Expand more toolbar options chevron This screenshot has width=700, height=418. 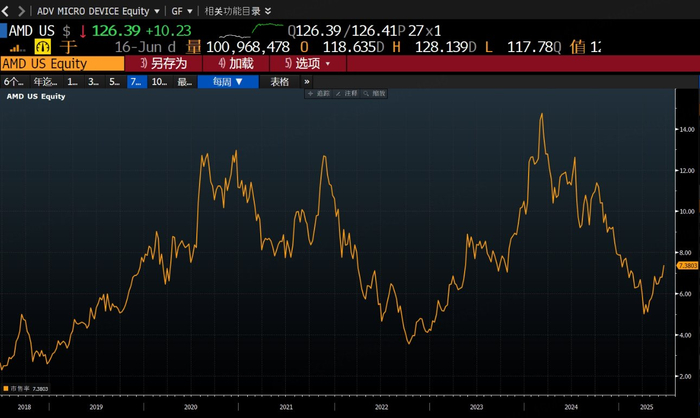click(x=307, y=82)
